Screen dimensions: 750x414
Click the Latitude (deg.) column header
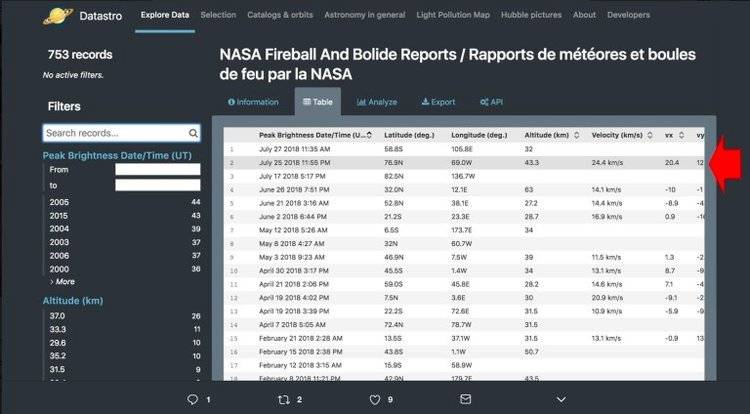pyautogui.click(x=409, y=135)
